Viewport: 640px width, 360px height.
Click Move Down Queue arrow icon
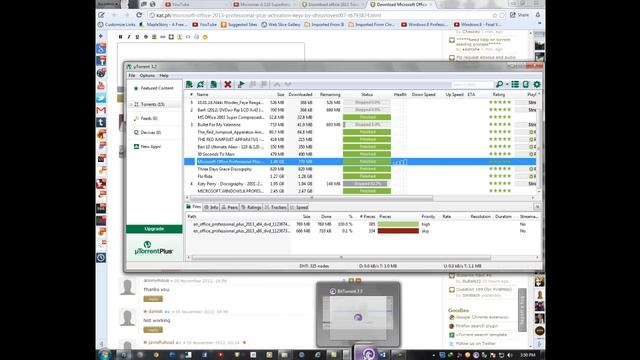(x=288, y=84)
